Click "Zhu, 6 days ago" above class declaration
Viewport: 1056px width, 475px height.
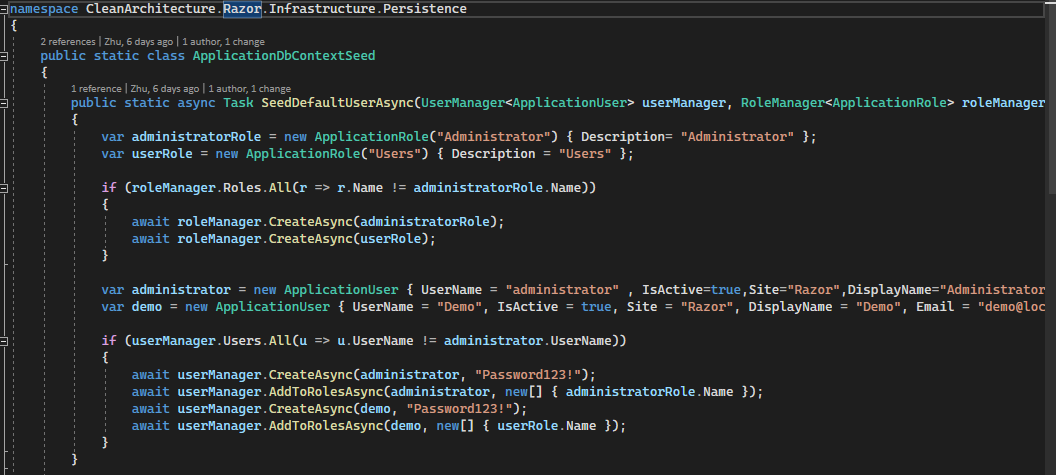(x=137, y=42)
